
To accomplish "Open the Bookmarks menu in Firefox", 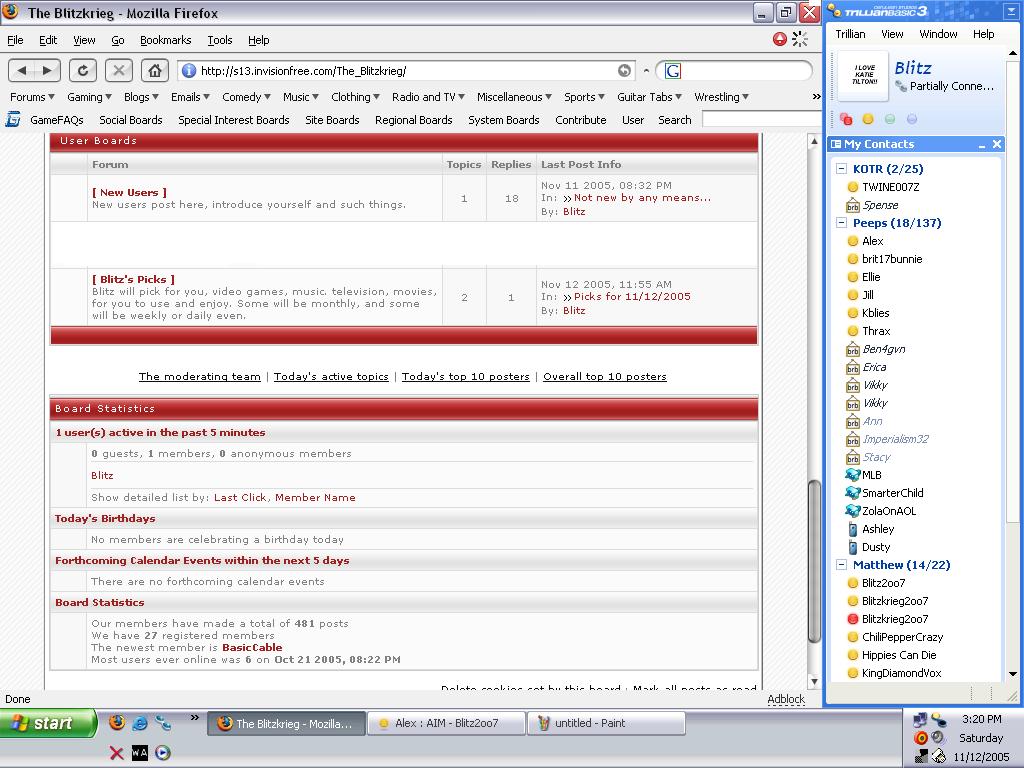I will (165, 40).
